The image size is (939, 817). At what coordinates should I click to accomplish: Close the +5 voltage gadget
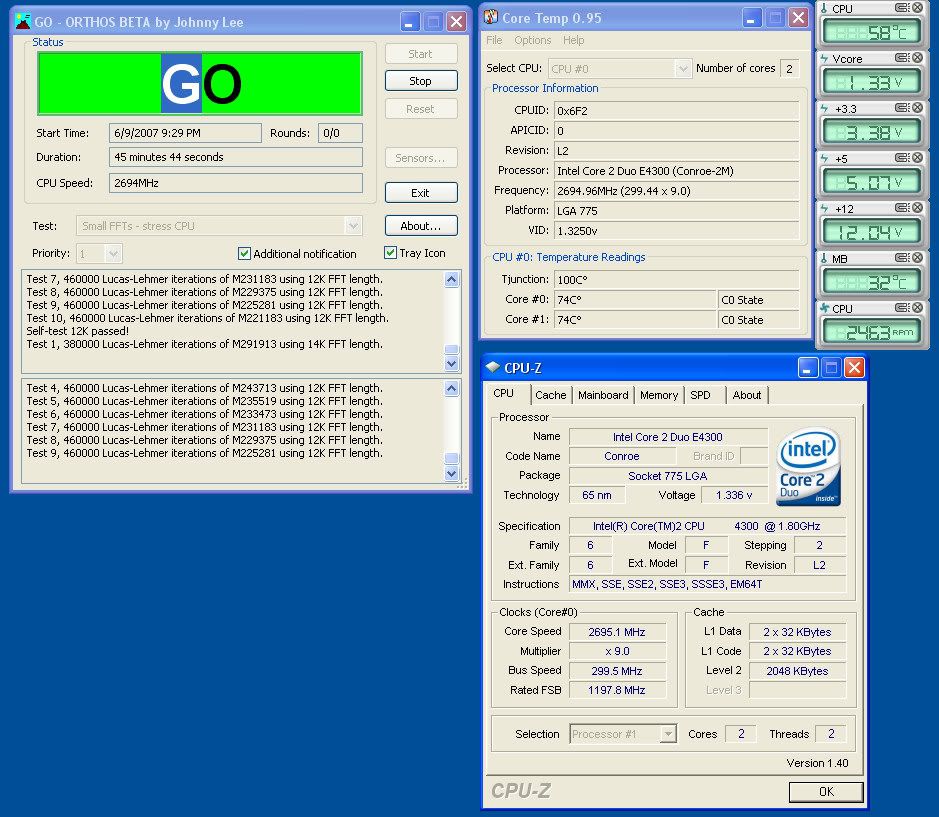click(x=917, y=158)
